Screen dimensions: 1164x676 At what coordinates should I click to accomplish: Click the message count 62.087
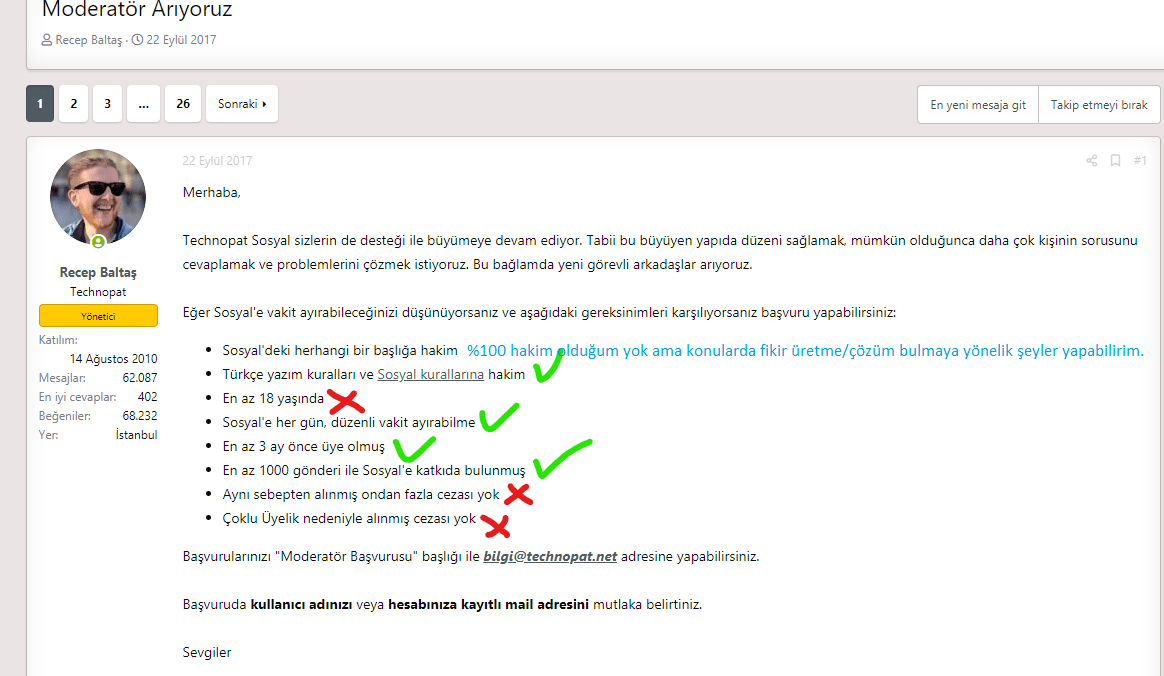[x=140, y=378]
